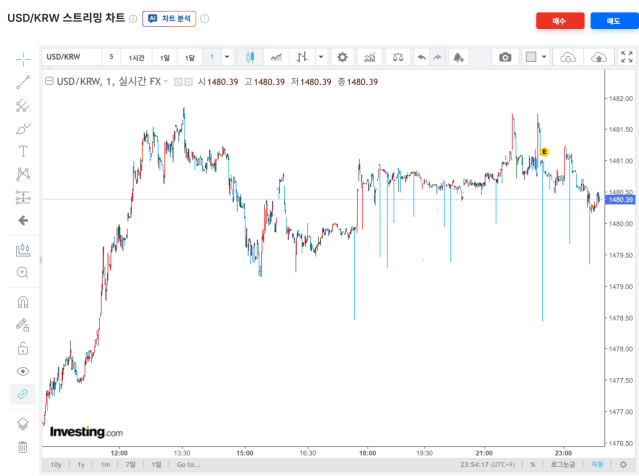Toggle hide all drawings eye icon
The width and height of the screenshot is (639, 476).
coord(23,371)
